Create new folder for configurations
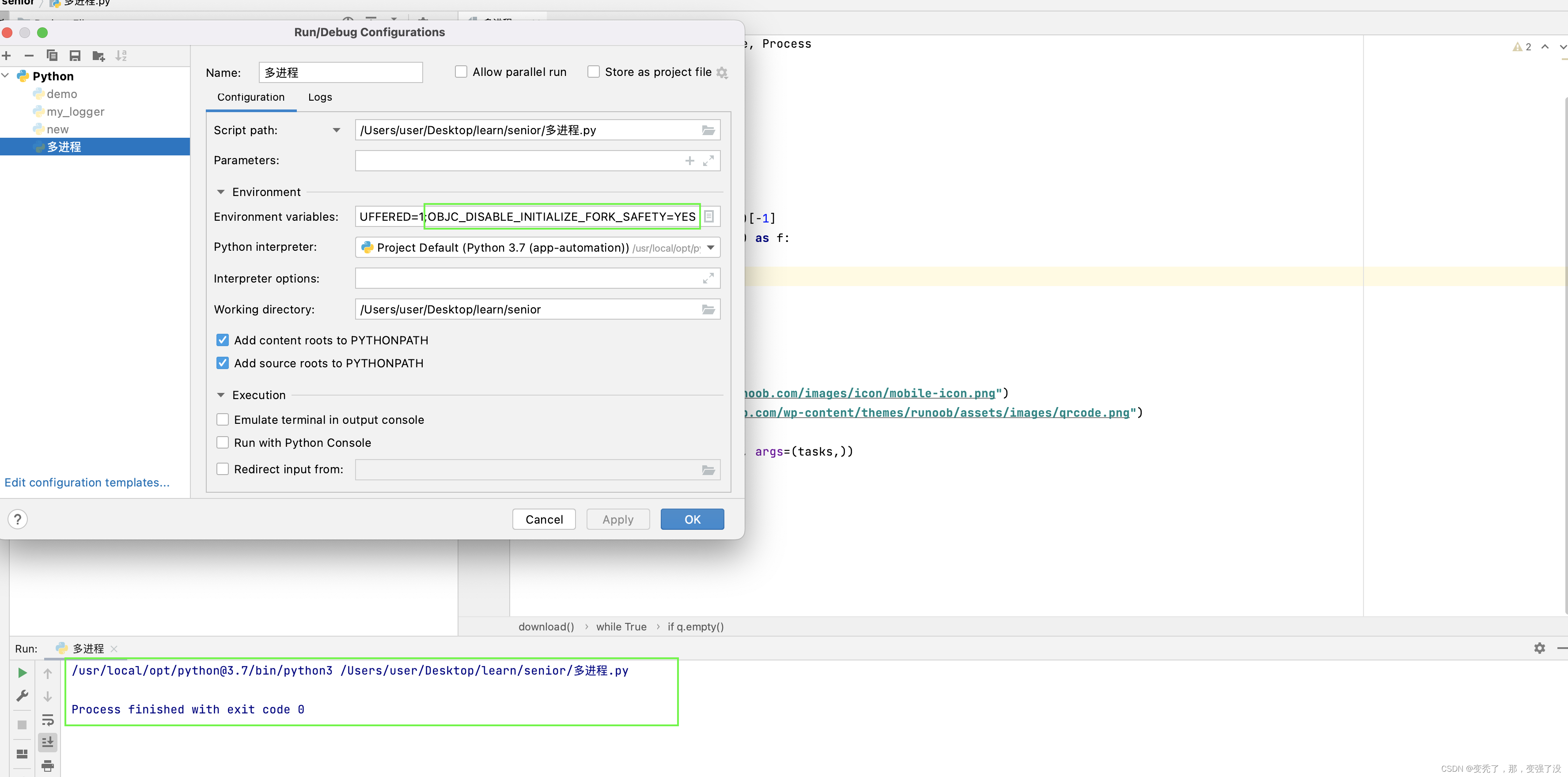Screen dimensions: 1568x777 pyautogui.click(x=98, y=56)
